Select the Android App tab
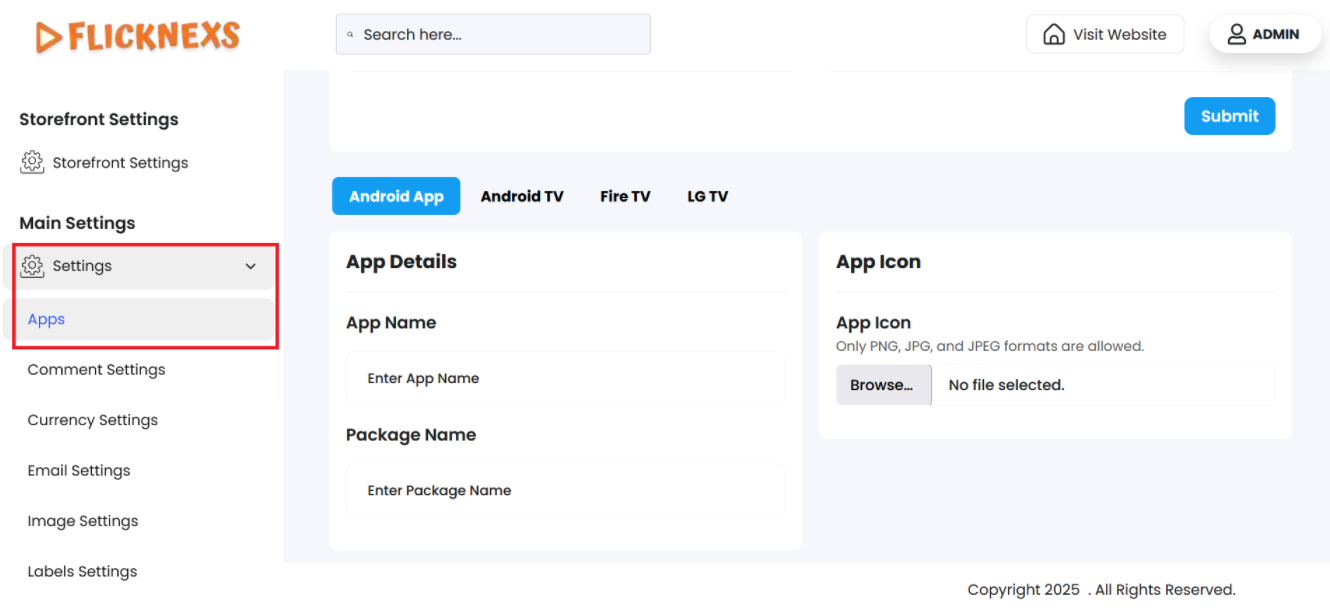 [x=396, y=196]
